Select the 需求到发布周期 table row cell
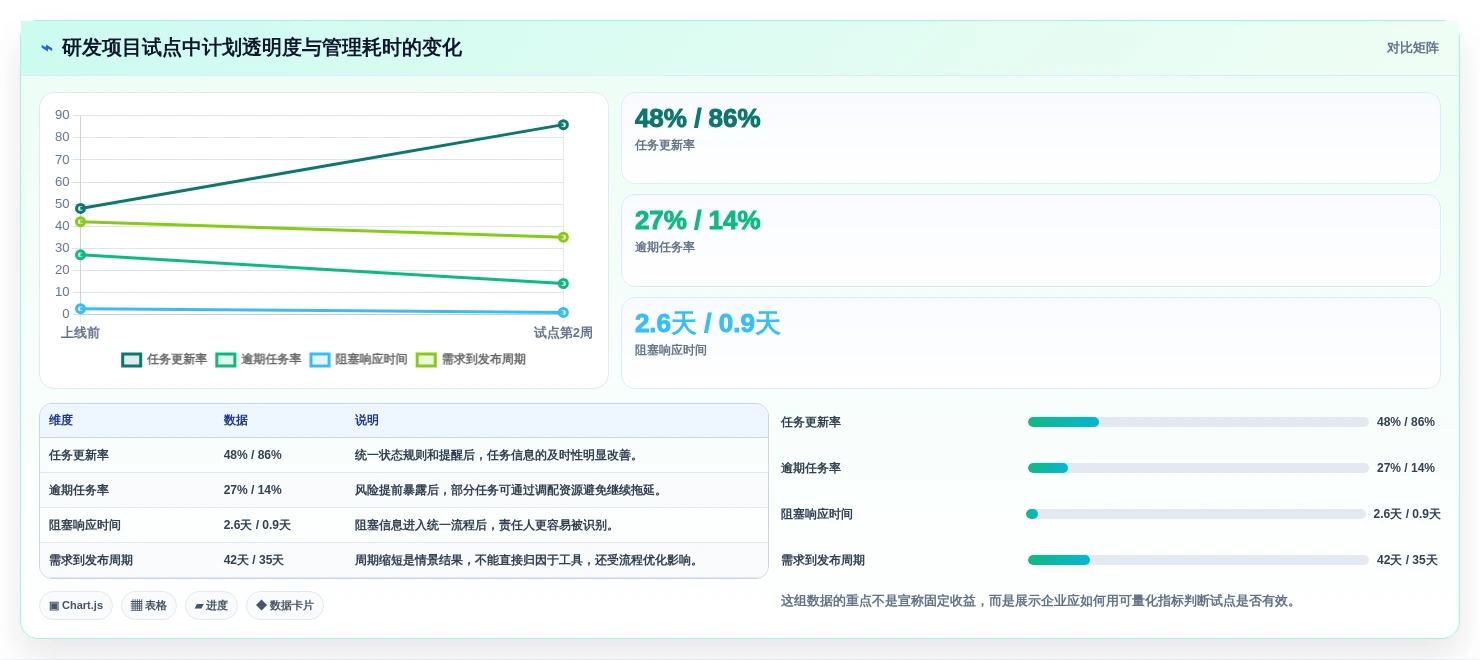 click(91, 560)
